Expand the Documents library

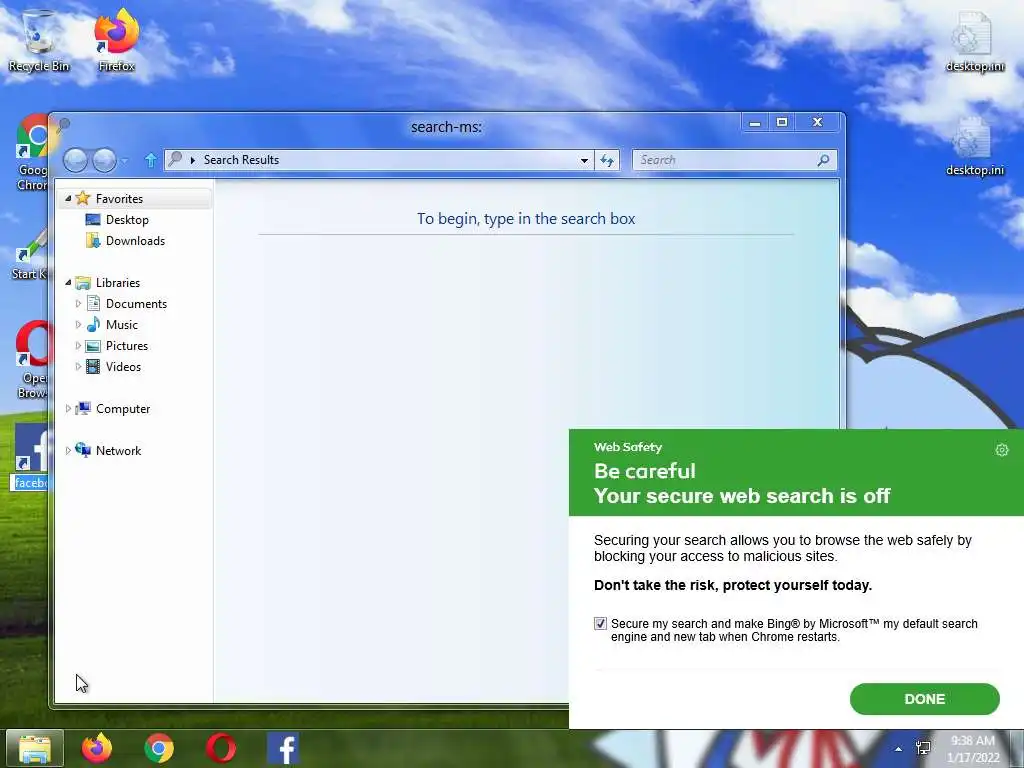coord(78,304)
